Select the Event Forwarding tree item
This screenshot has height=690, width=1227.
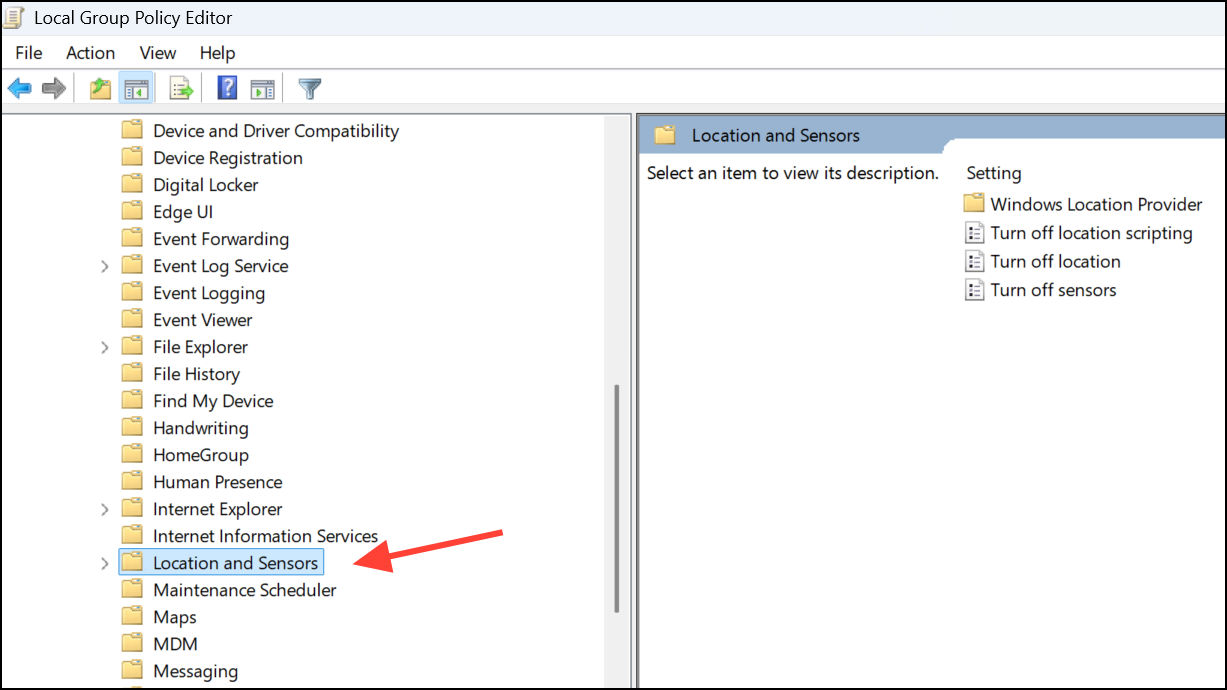[221, 238]
